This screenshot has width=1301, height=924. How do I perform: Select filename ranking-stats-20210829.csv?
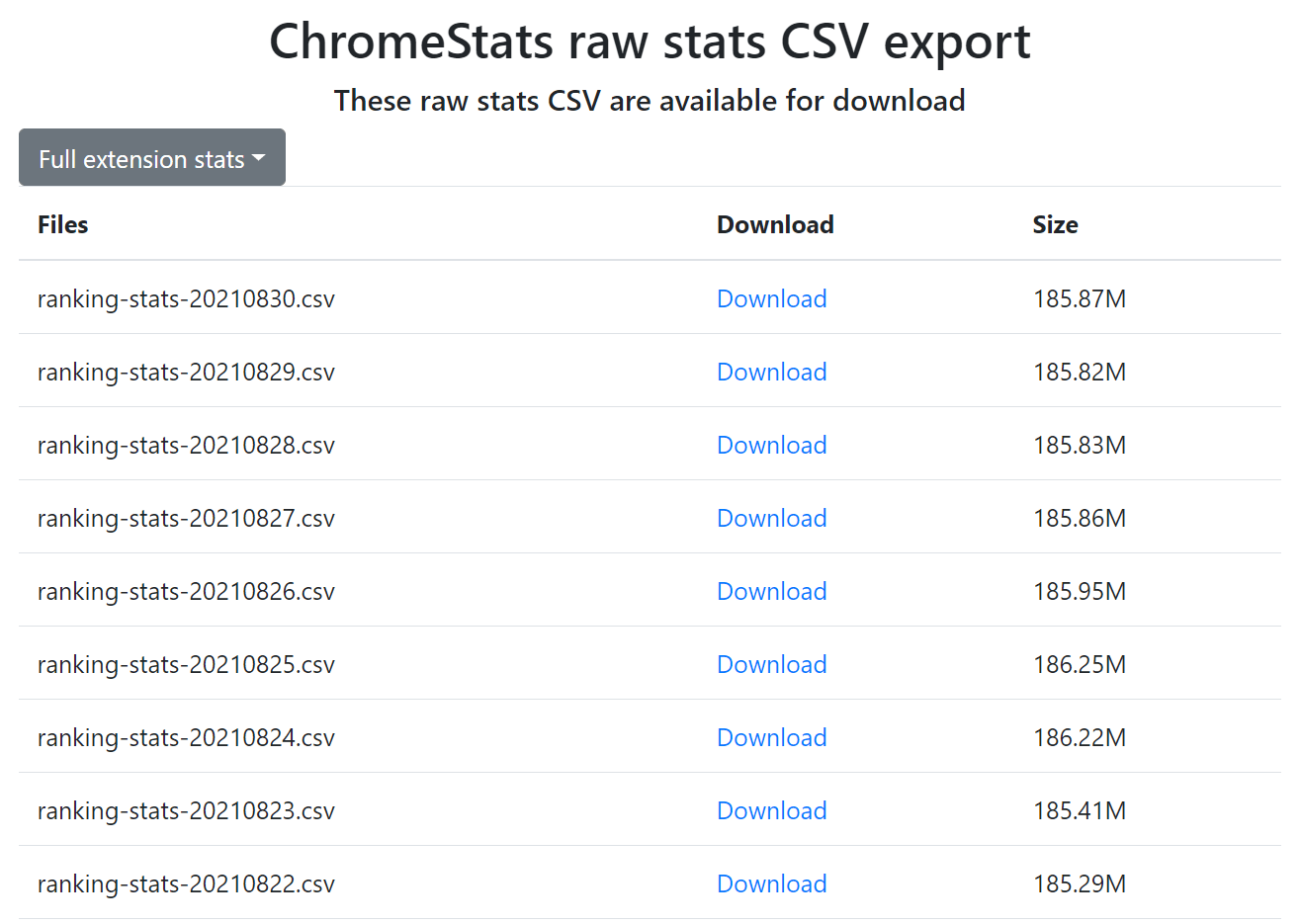tap(186, 372)
